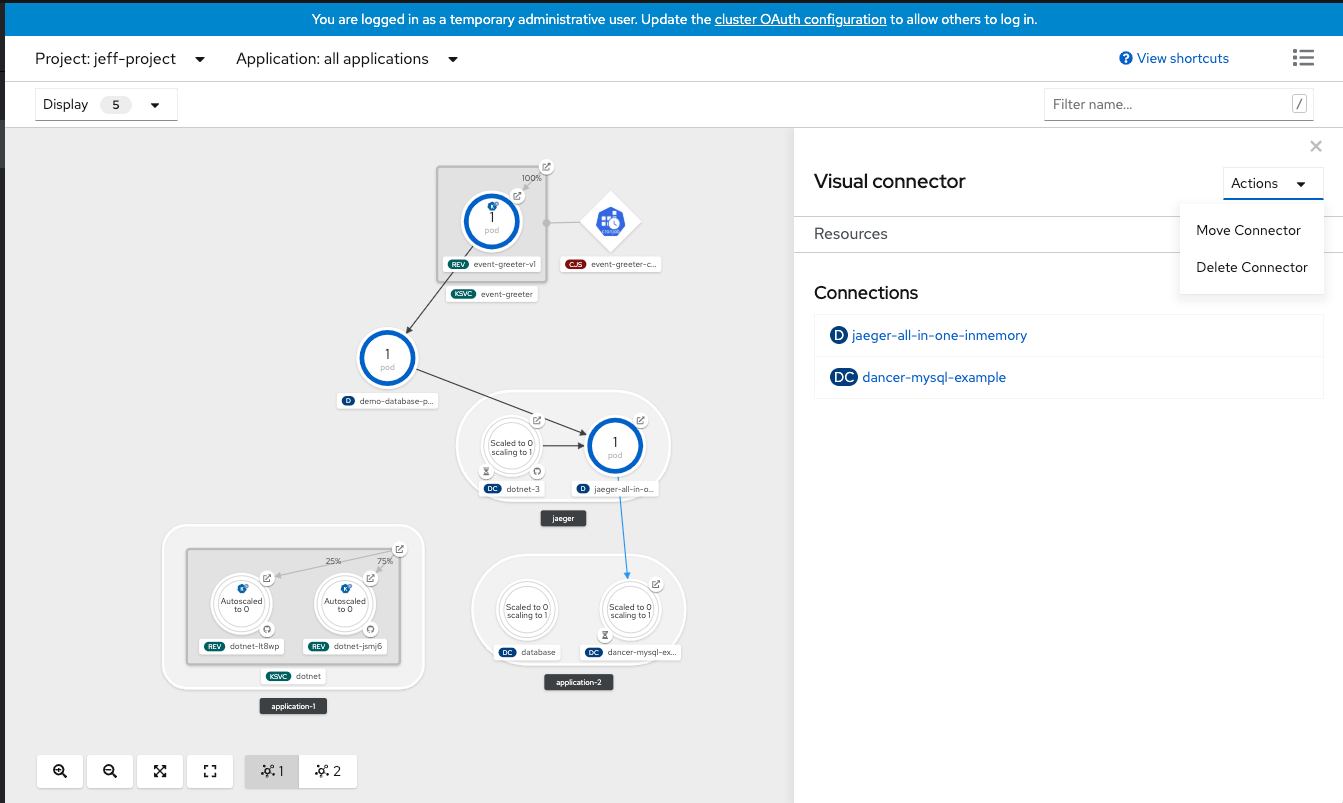Choose Delete Connector from Actions menu
Screen dimensions: 1343x803
point(1252,267)
